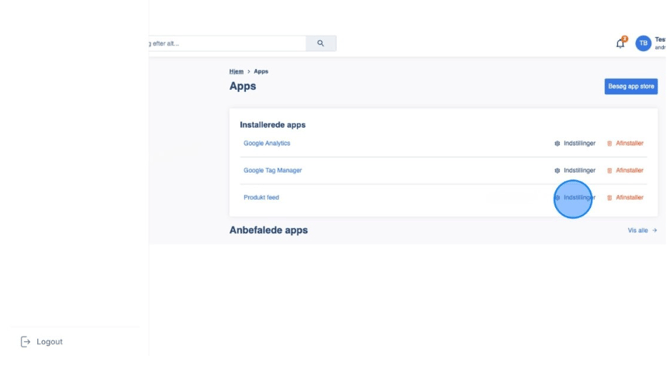Go to Hjem breadcrumb link
Screen dimensions: 670x376
(236, 71)
